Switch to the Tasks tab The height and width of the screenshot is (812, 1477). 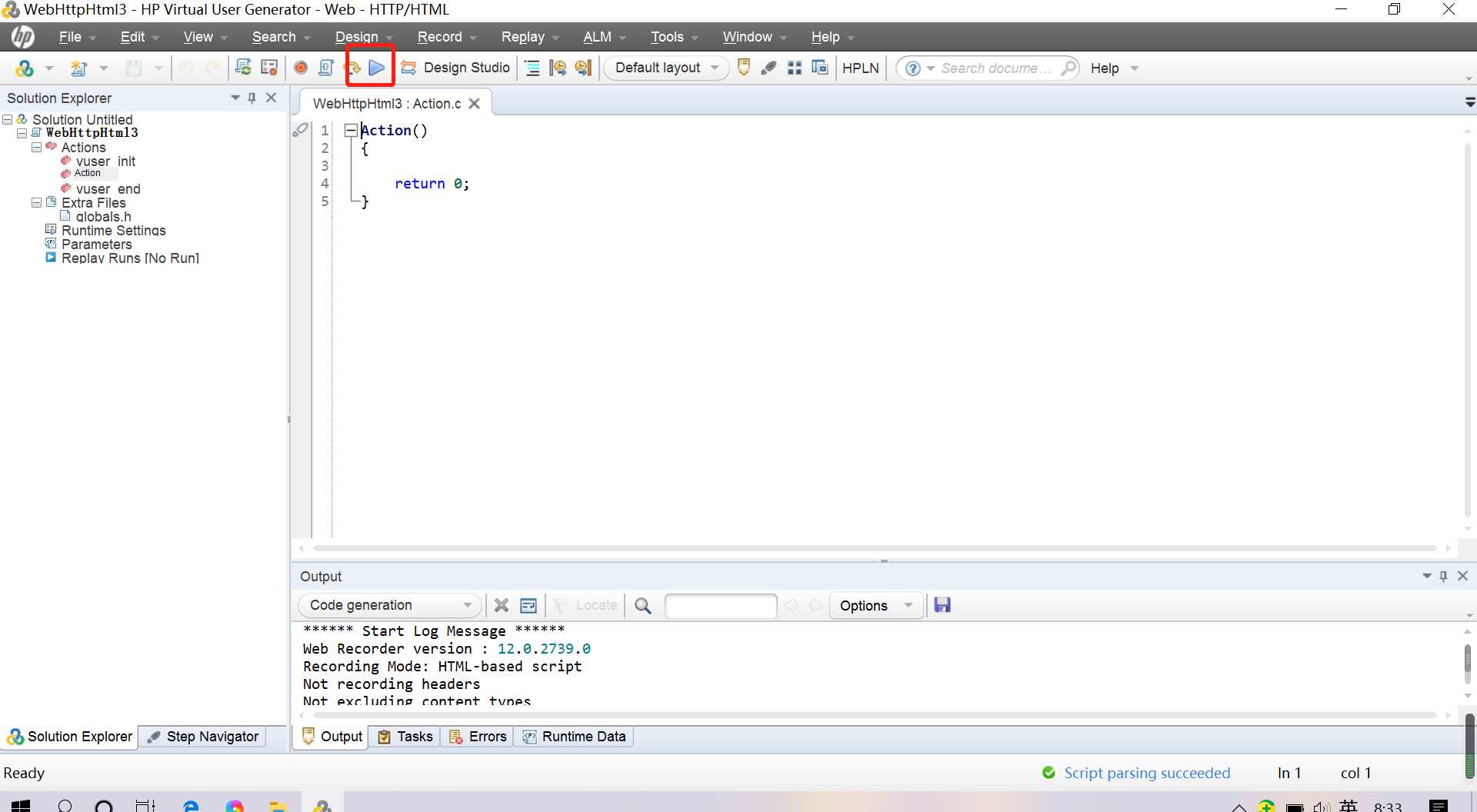(x=405, y=737)
